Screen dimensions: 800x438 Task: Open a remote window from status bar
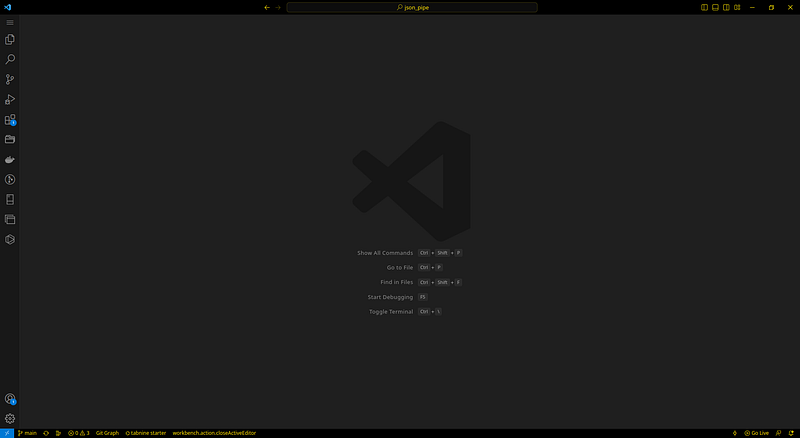tap(7, 433)
